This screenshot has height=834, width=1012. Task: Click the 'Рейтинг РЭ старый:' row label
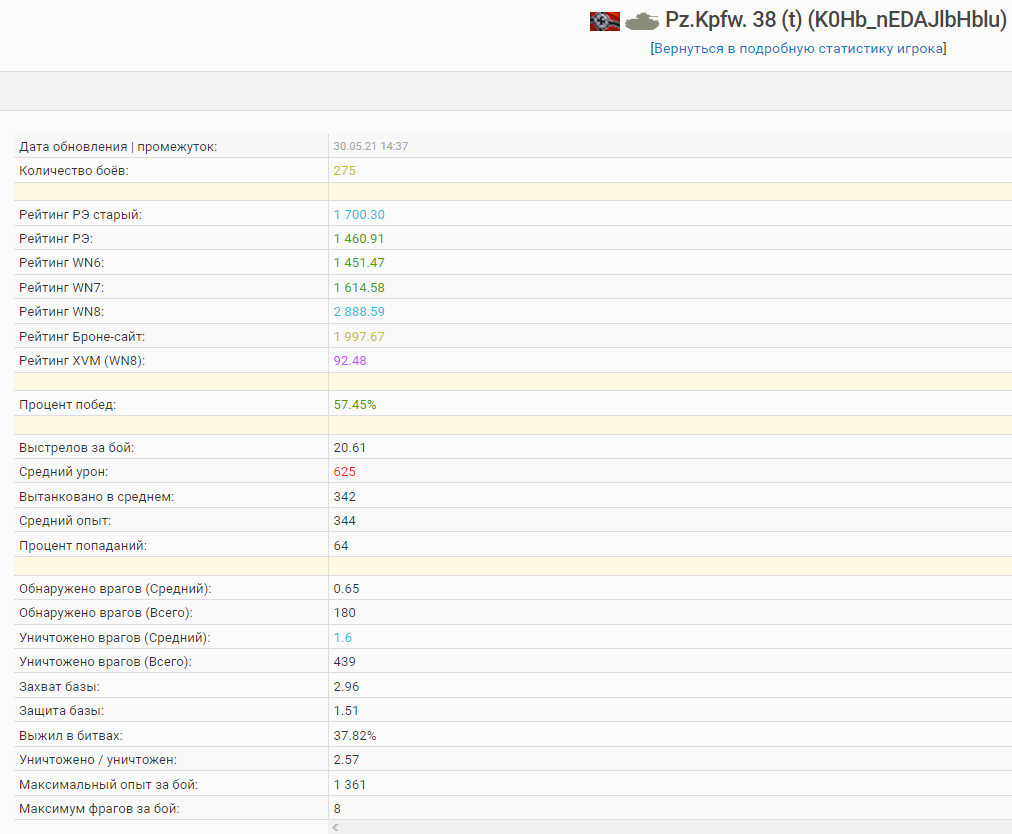80,215
